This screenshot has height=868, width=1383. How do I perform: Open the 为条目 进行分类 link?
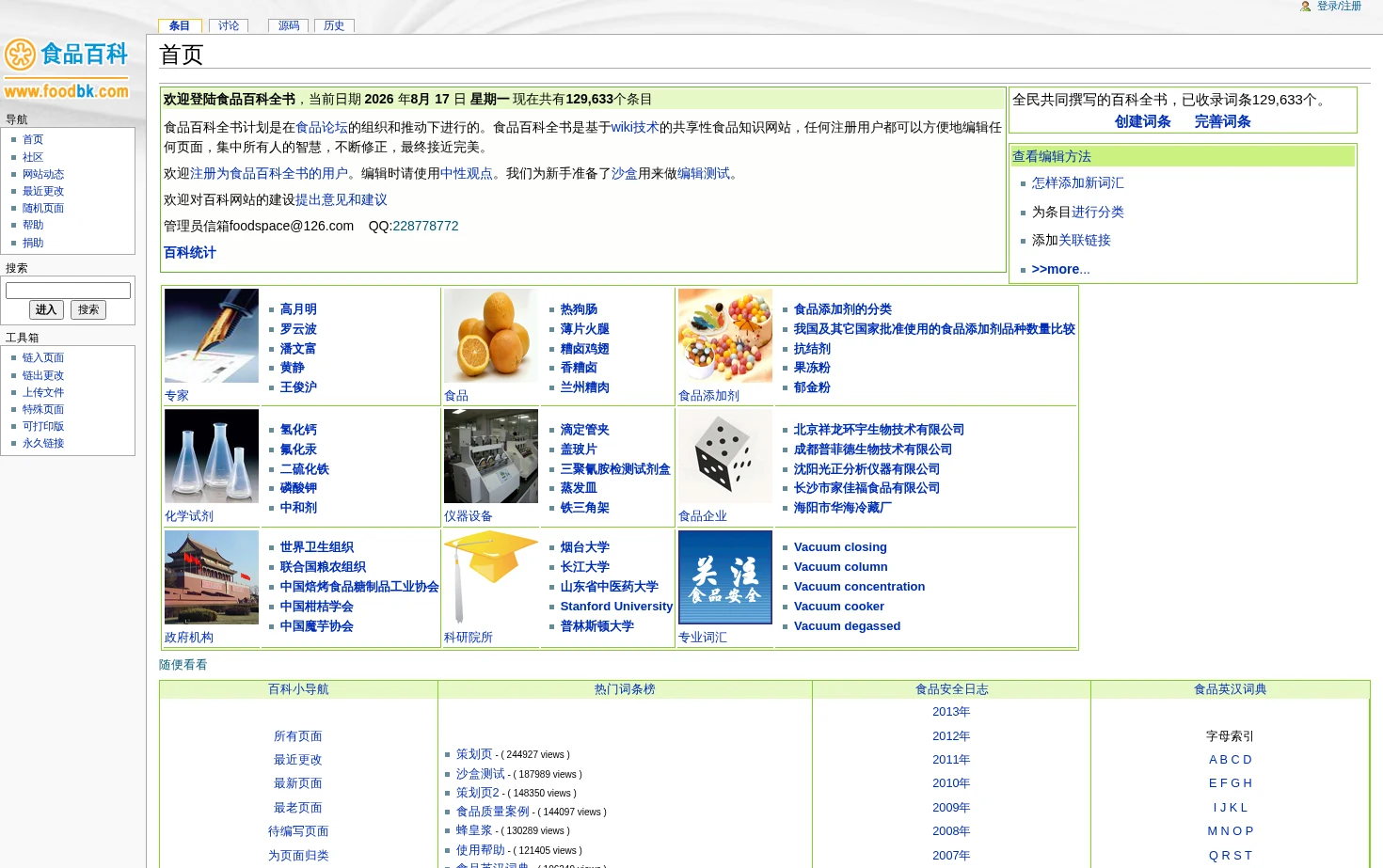[x=1098, y=212]
